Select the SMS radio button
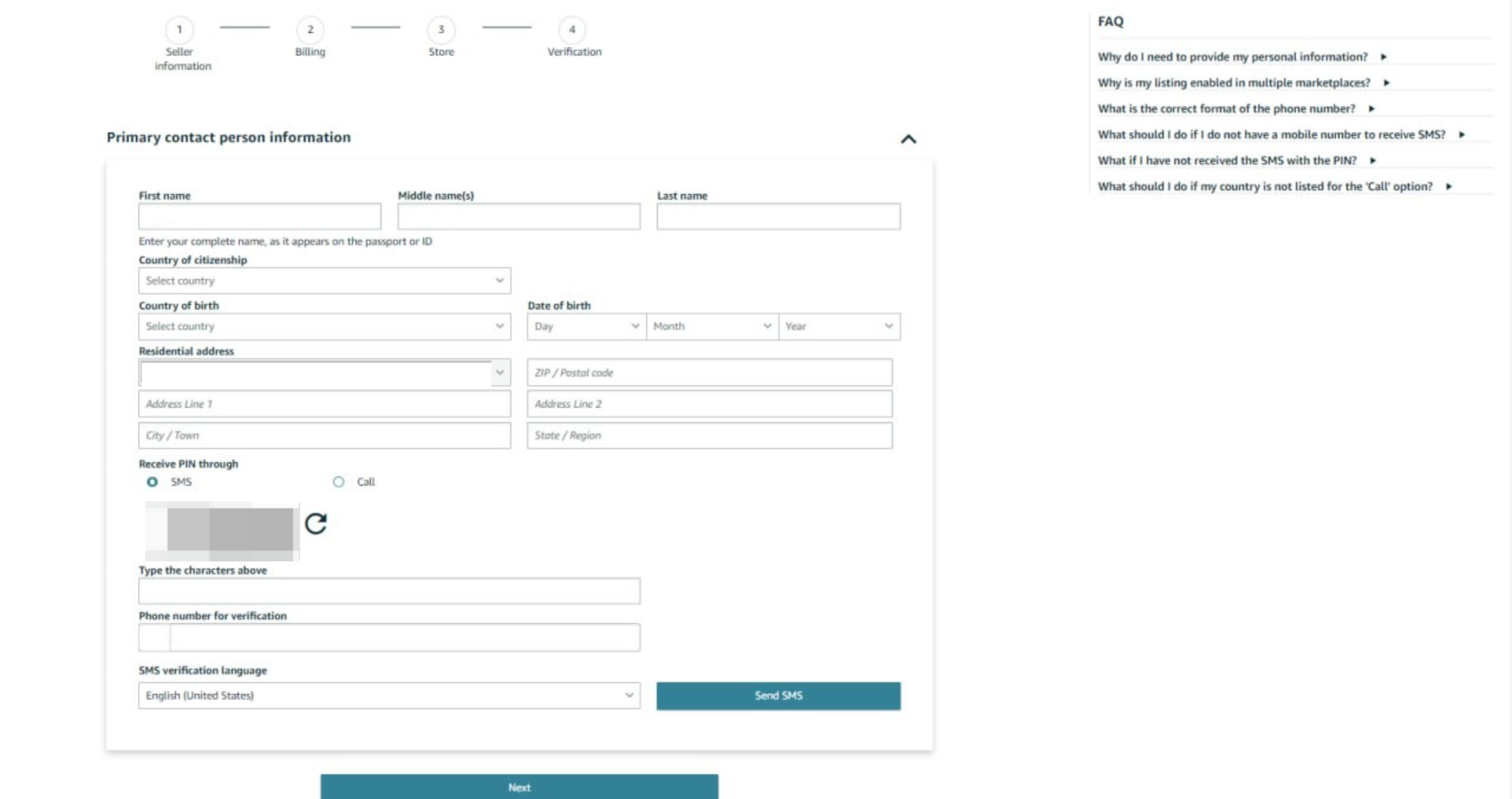 click(151, 482)
